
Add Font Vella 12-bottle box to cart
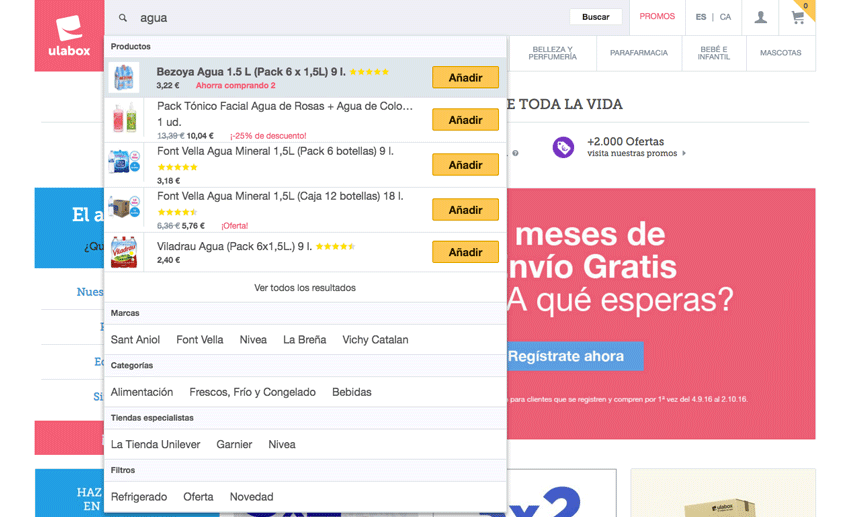(465, 210)
